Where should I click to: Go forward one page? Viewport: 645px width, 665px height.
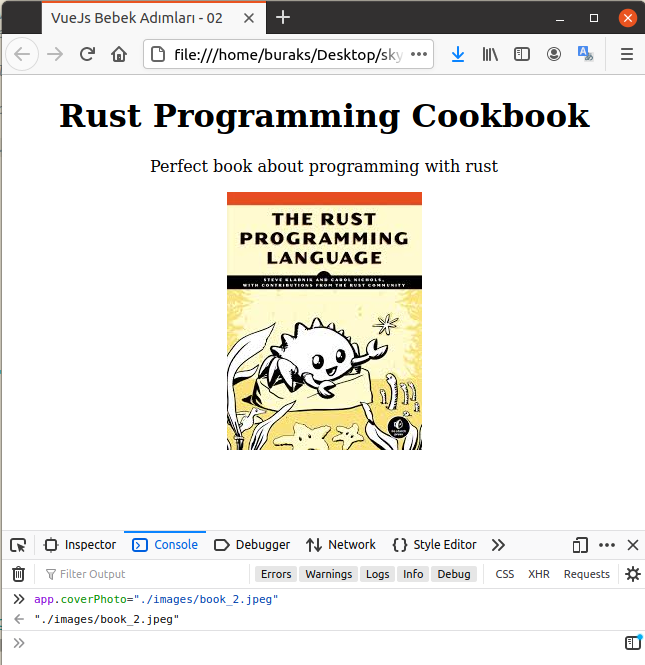click(55, 54)
